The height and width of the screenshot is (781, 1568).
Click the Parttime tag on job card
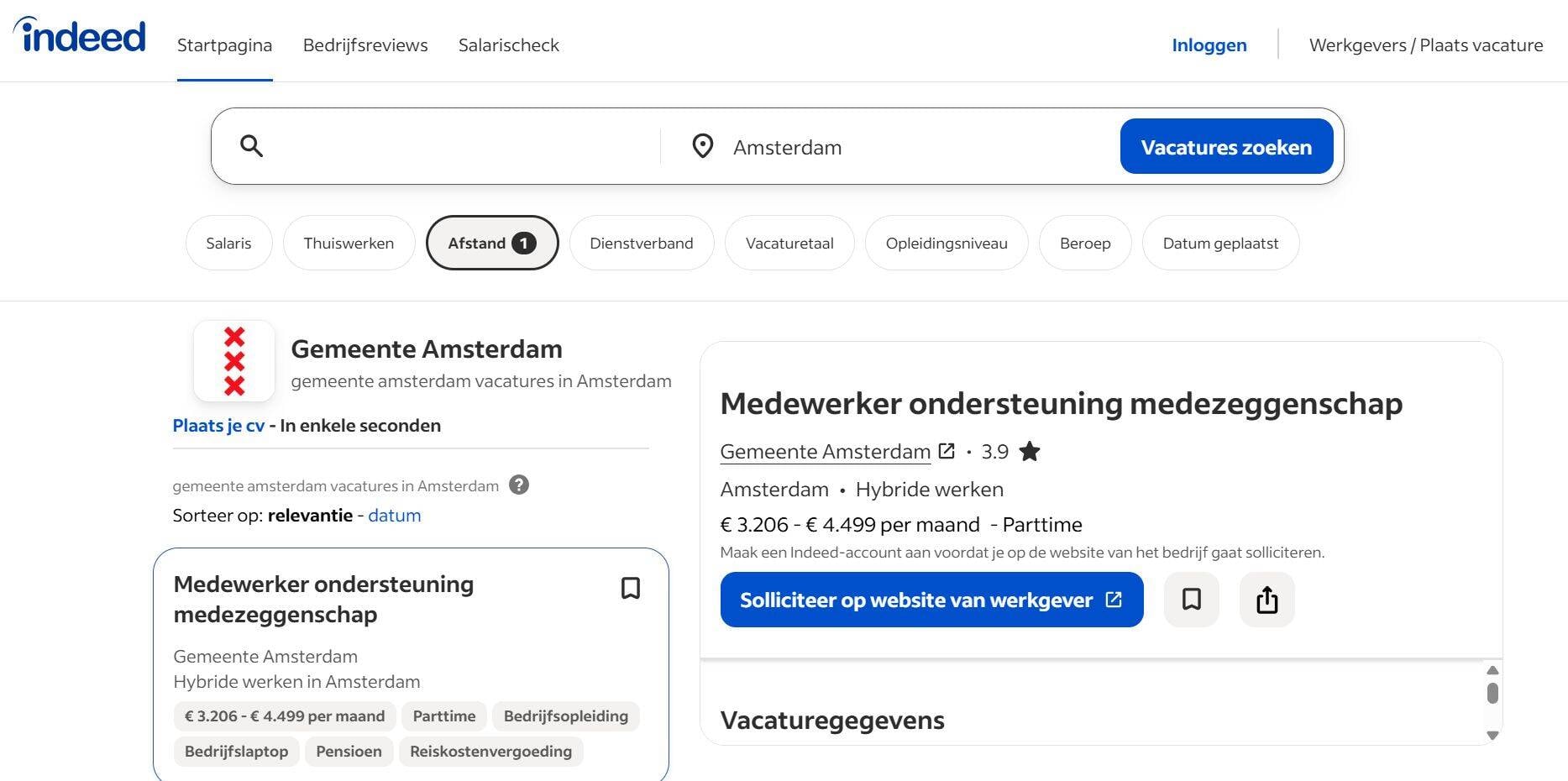click(444, 716)
